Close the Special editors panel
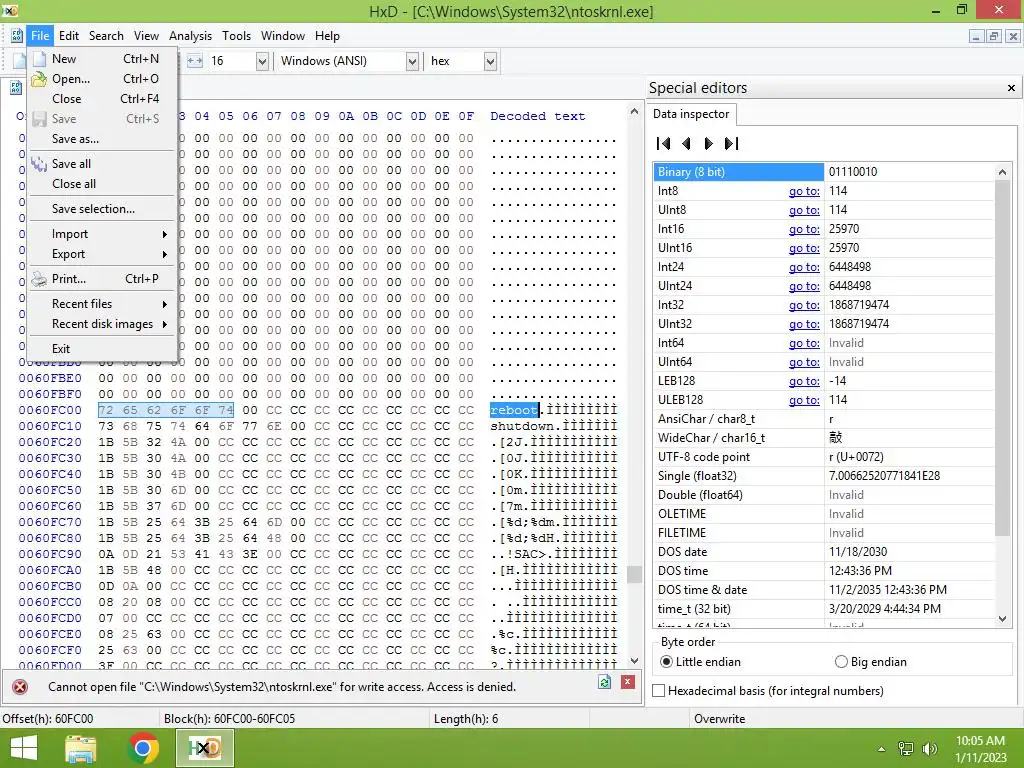1024x768 pixels. (1011, 88)
